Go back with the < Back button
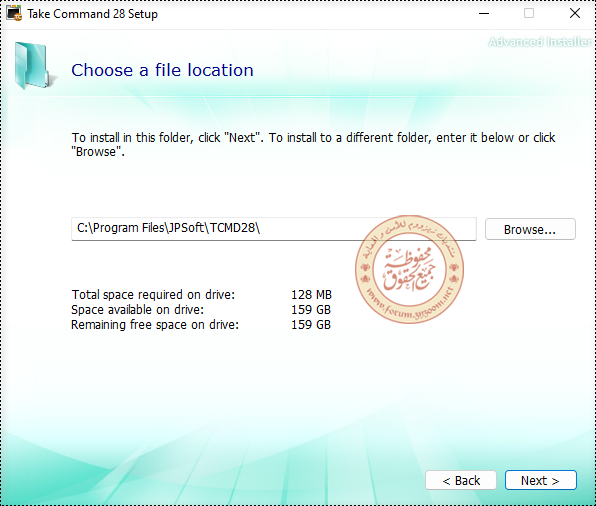This screenshot has height=506, width=596. pyautogui.click(x=461, y=481)
